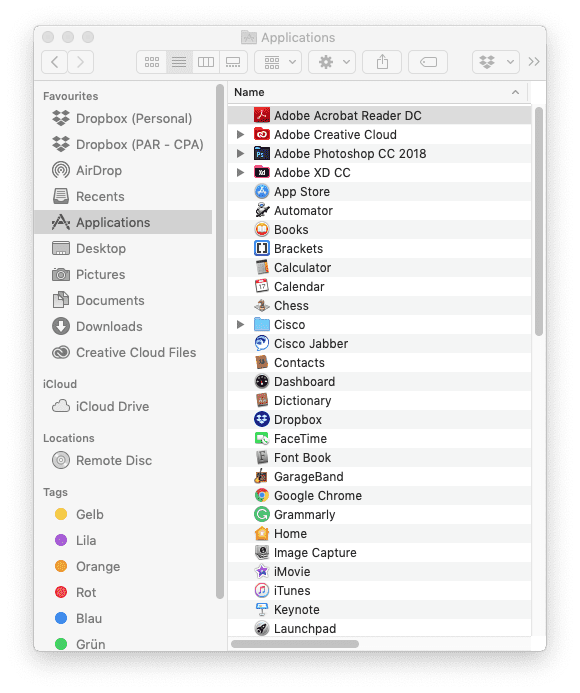This screenshot has height=693, width=580.
Task: Select the Font Book icon
Action: (x=262, y=457)
